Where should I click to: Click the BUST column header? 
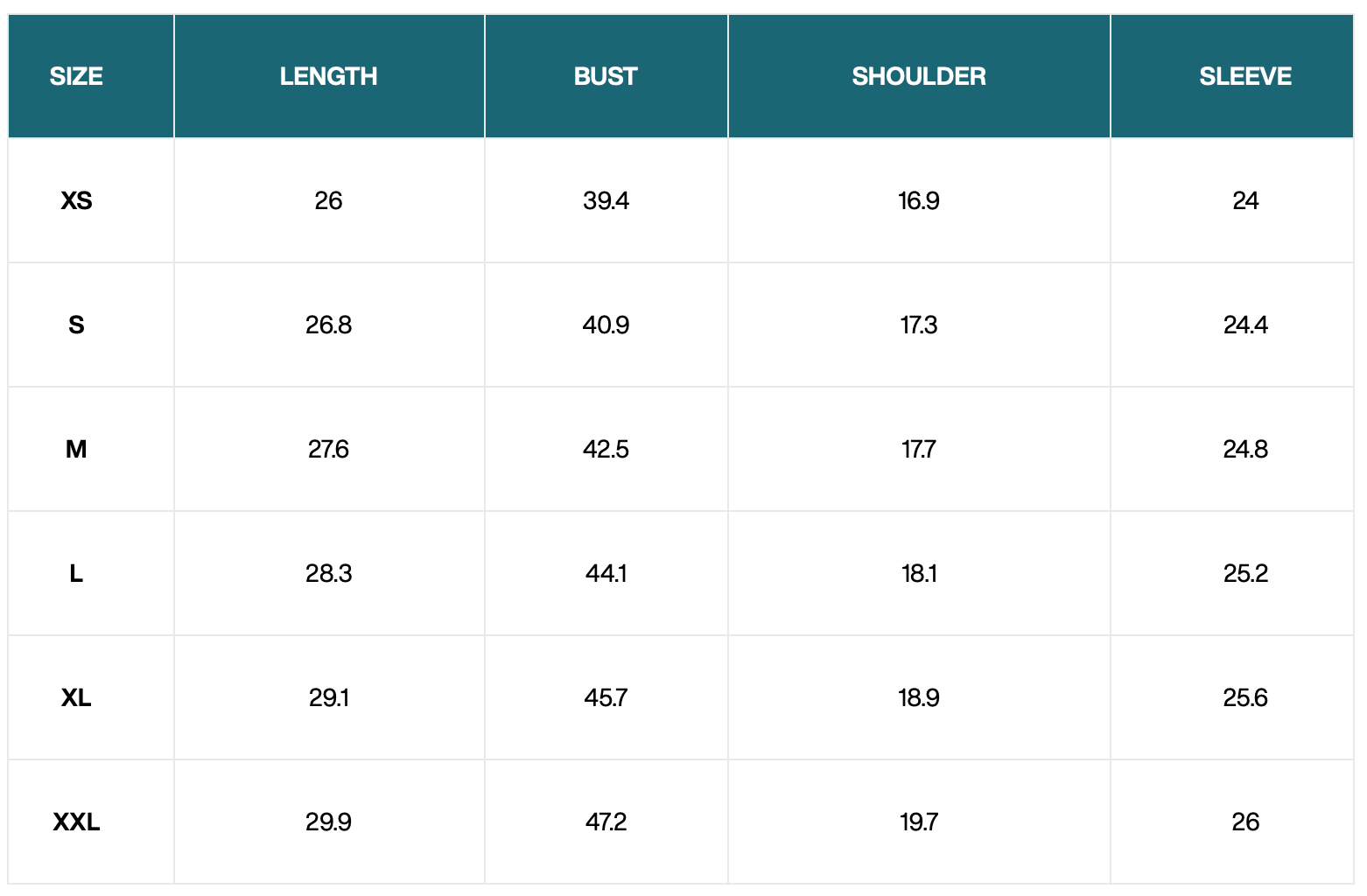click(606, 76)
